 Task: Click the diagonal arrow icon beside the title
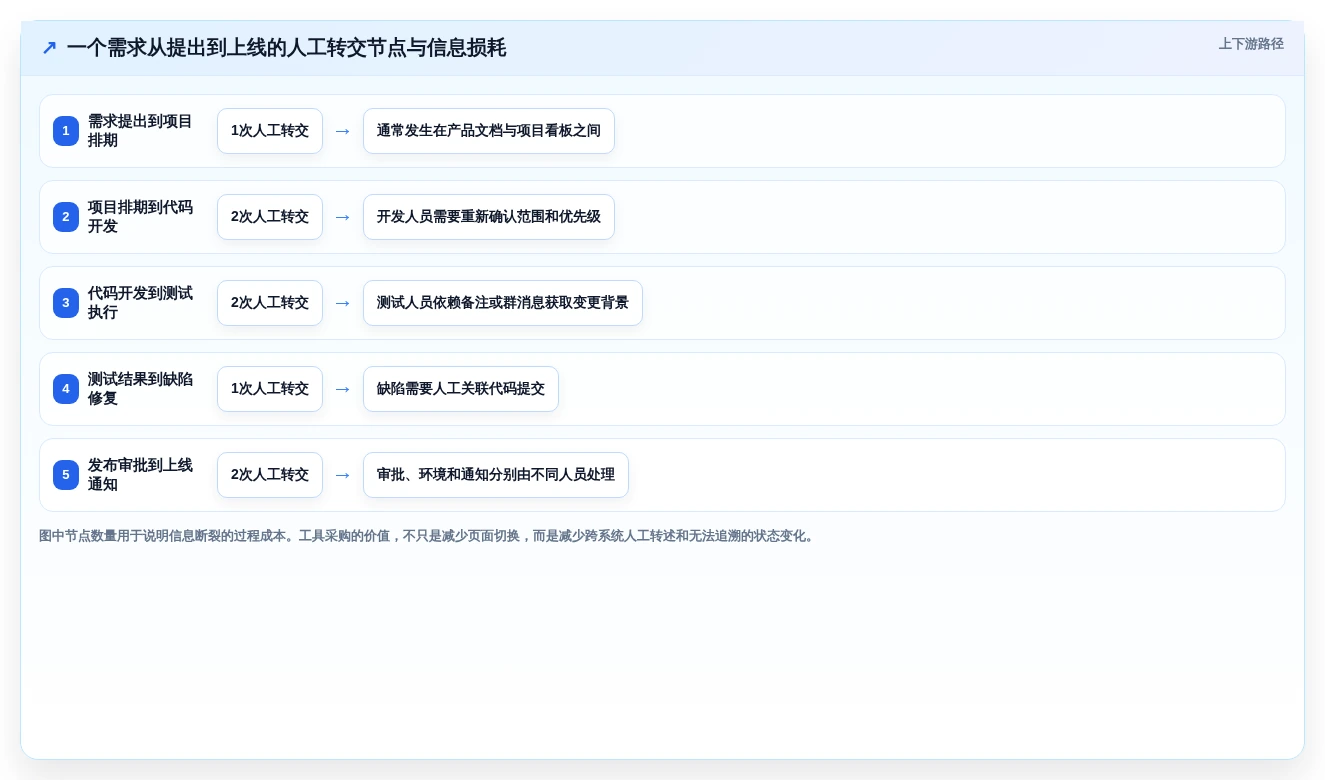[x=49, y=48]
